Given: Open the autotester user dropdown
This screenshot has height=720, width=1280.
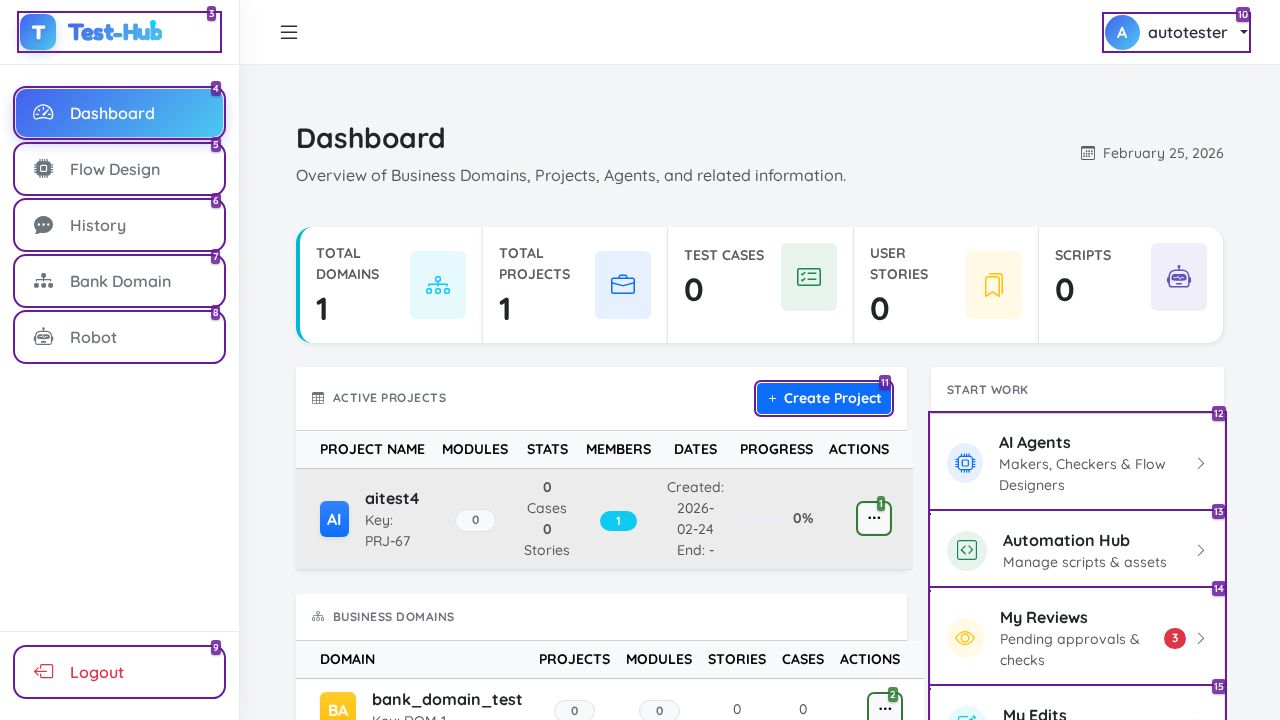Looking at the screenshot, I should click(x=1176, y=32).
